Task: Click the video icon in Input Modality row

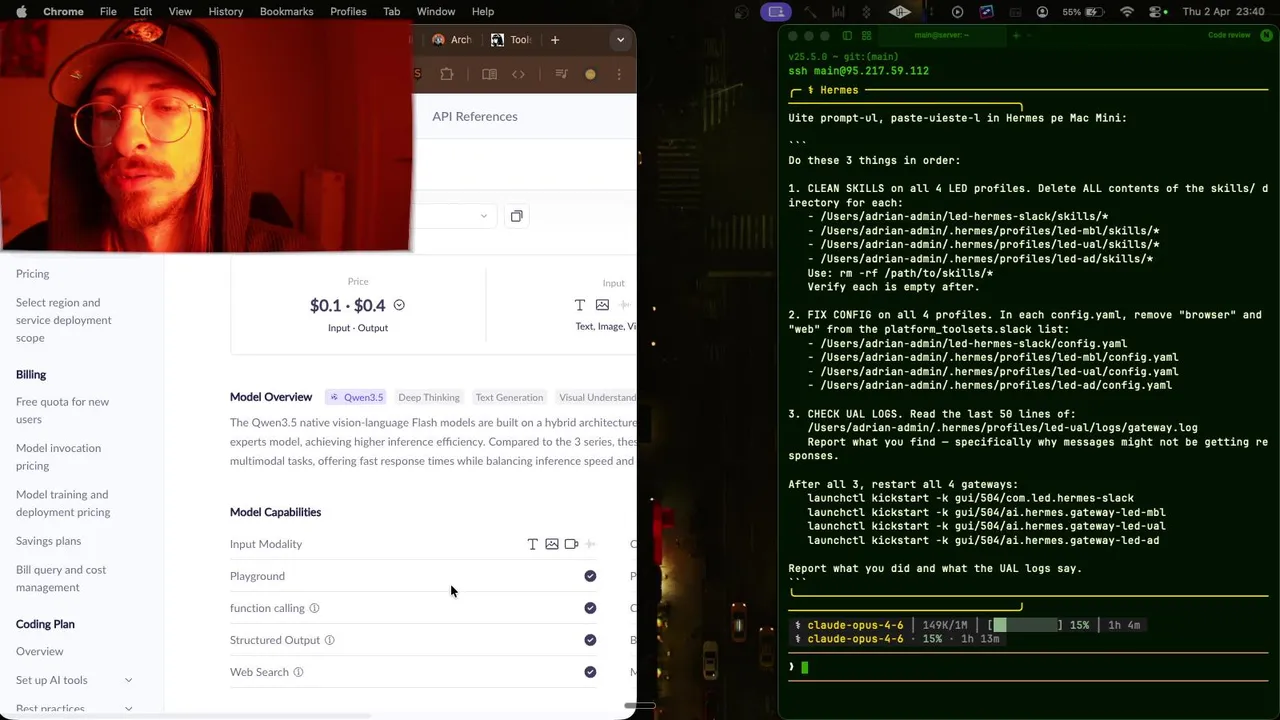Action: pyautogui.click(x=571, y=544)
